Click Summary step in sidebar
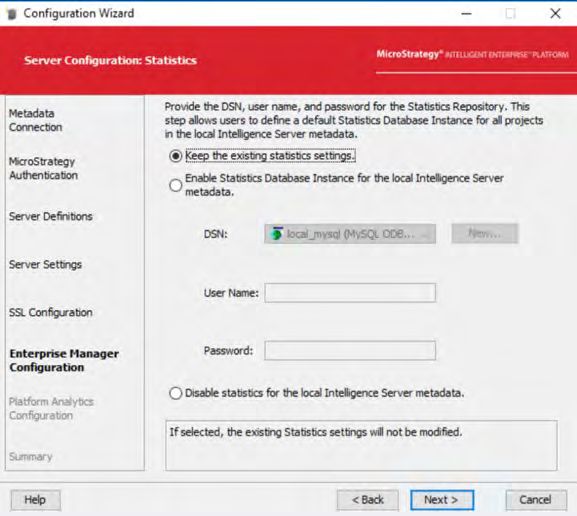577x516 pixels. (x=31, y=457)
